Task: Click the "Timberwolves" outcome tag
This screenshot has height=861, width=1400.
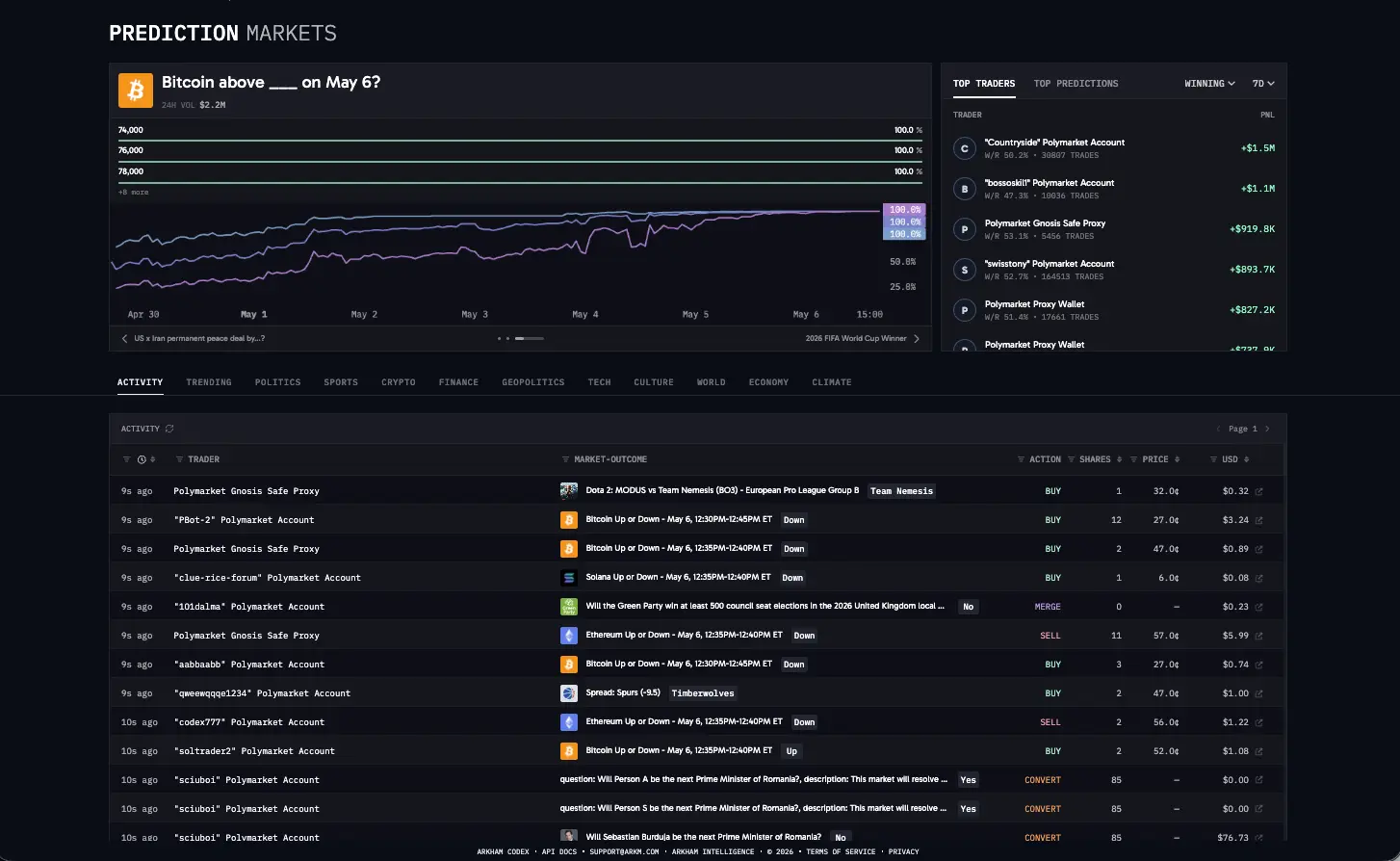Action: [703, 693]
